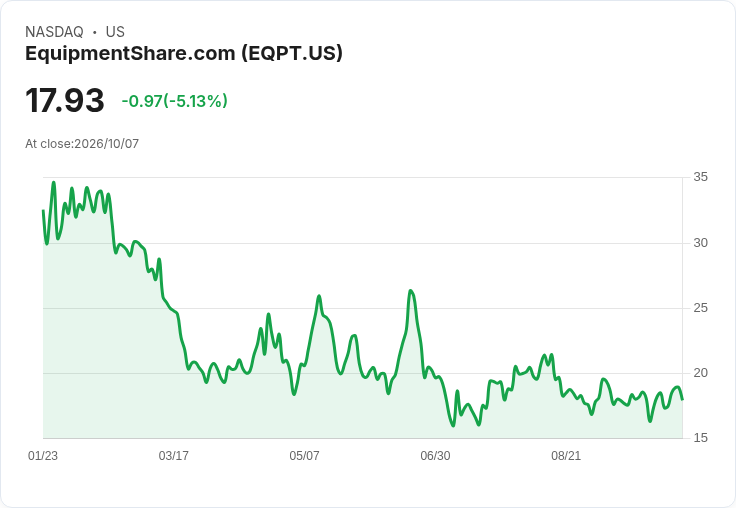Click the 15 price axis label

[700, 438]
